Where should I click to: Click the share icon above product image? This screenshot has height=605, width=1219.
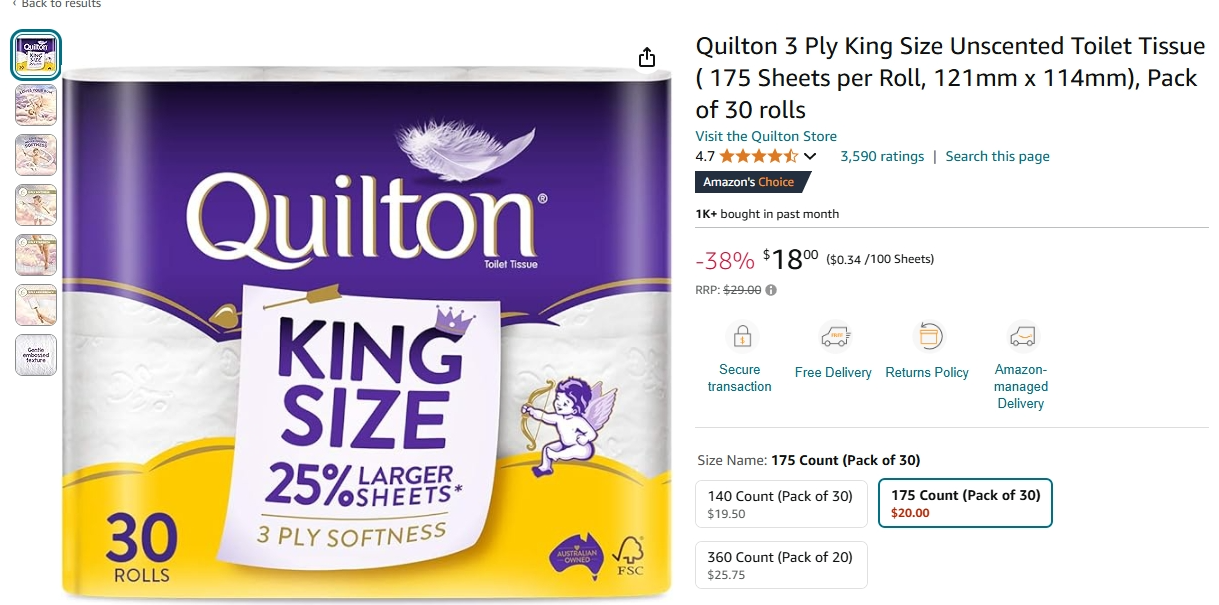[x=647, y=57]
